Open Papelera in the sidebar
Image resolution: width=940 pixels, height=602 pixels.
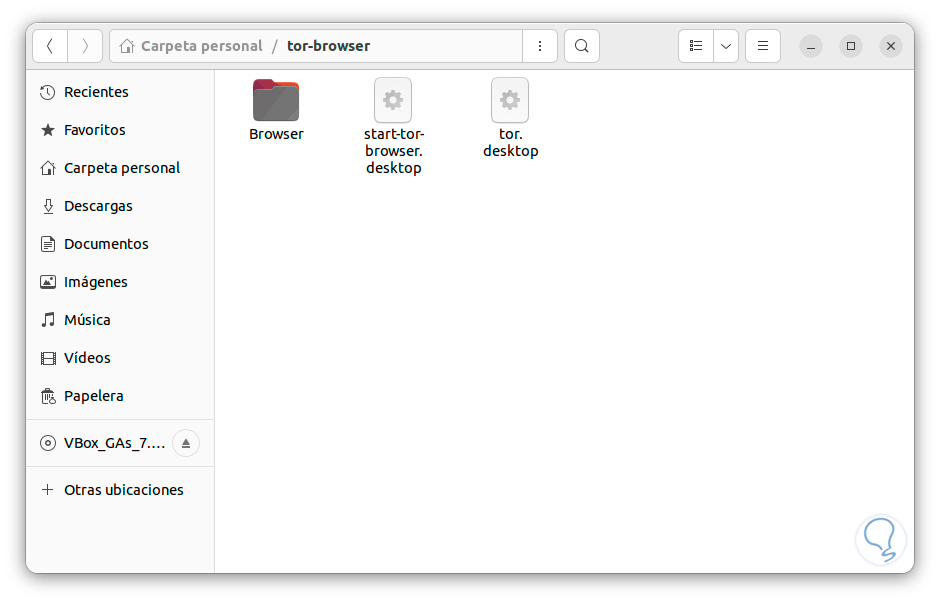click(x=120, y=396)
